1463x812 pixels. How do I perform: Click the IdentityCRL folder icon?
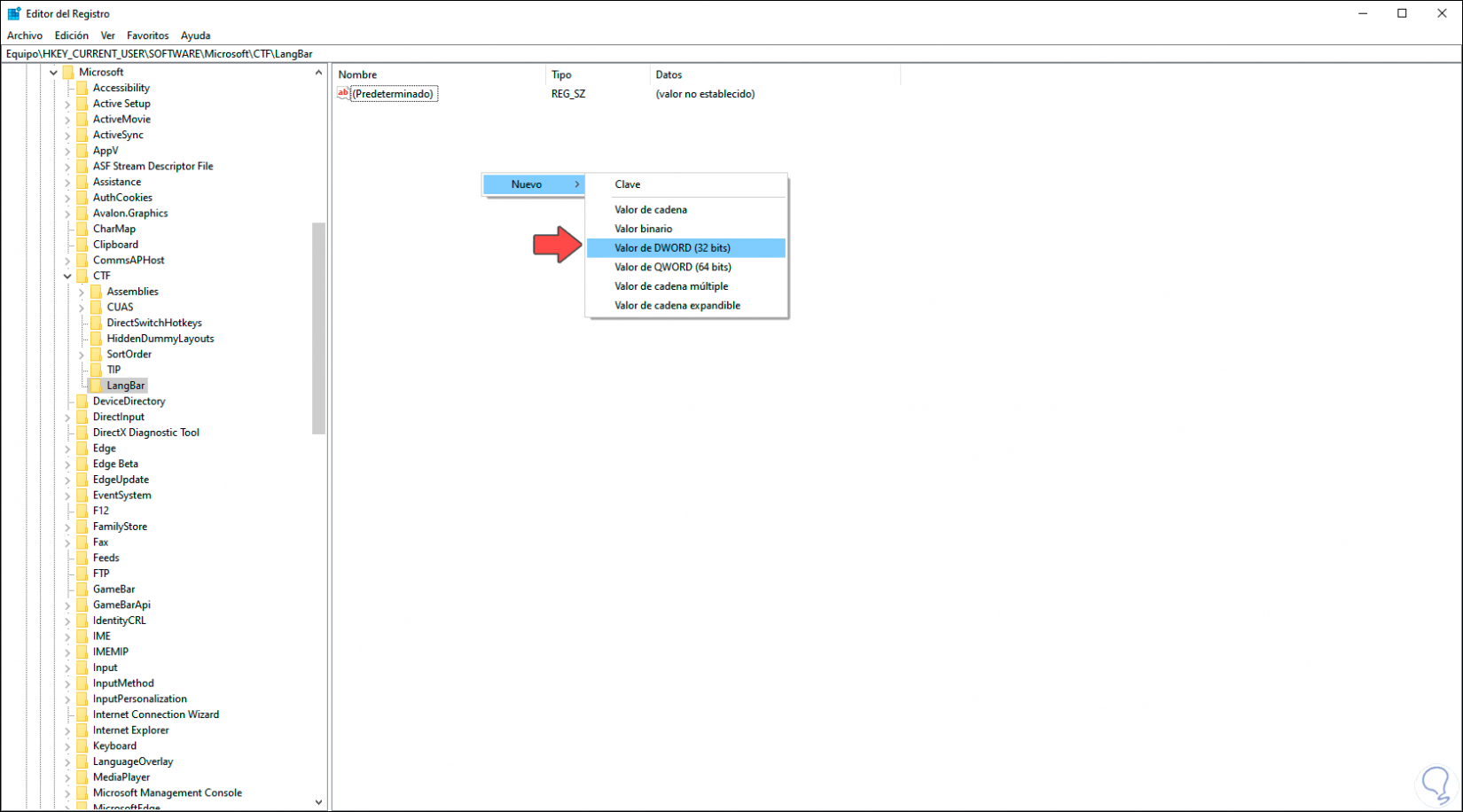(x=82, y=621)
